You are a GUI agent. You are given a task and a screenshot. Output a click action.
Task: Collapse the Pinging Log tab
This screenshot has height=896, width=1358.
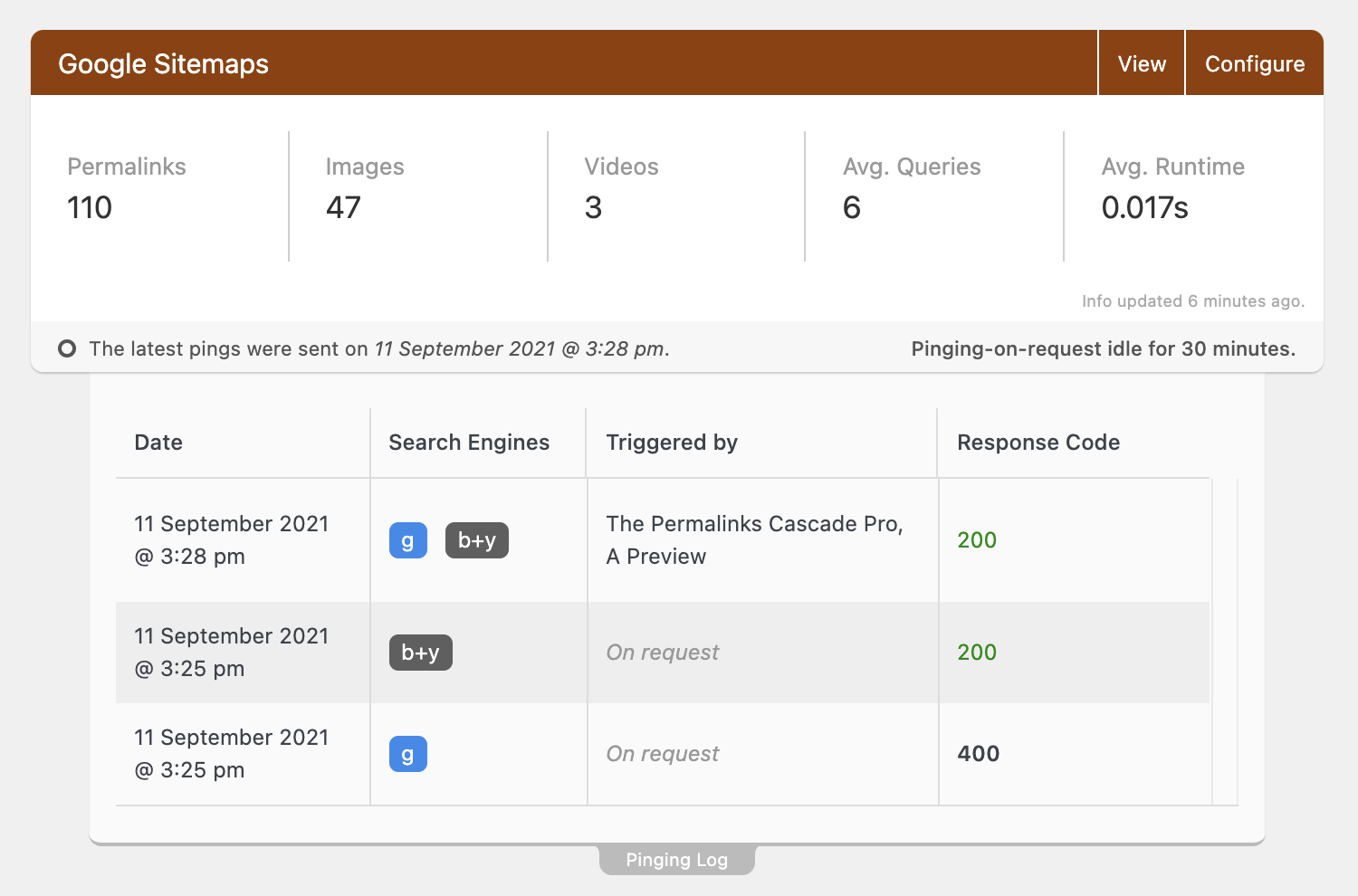click(x=677, y=860)
